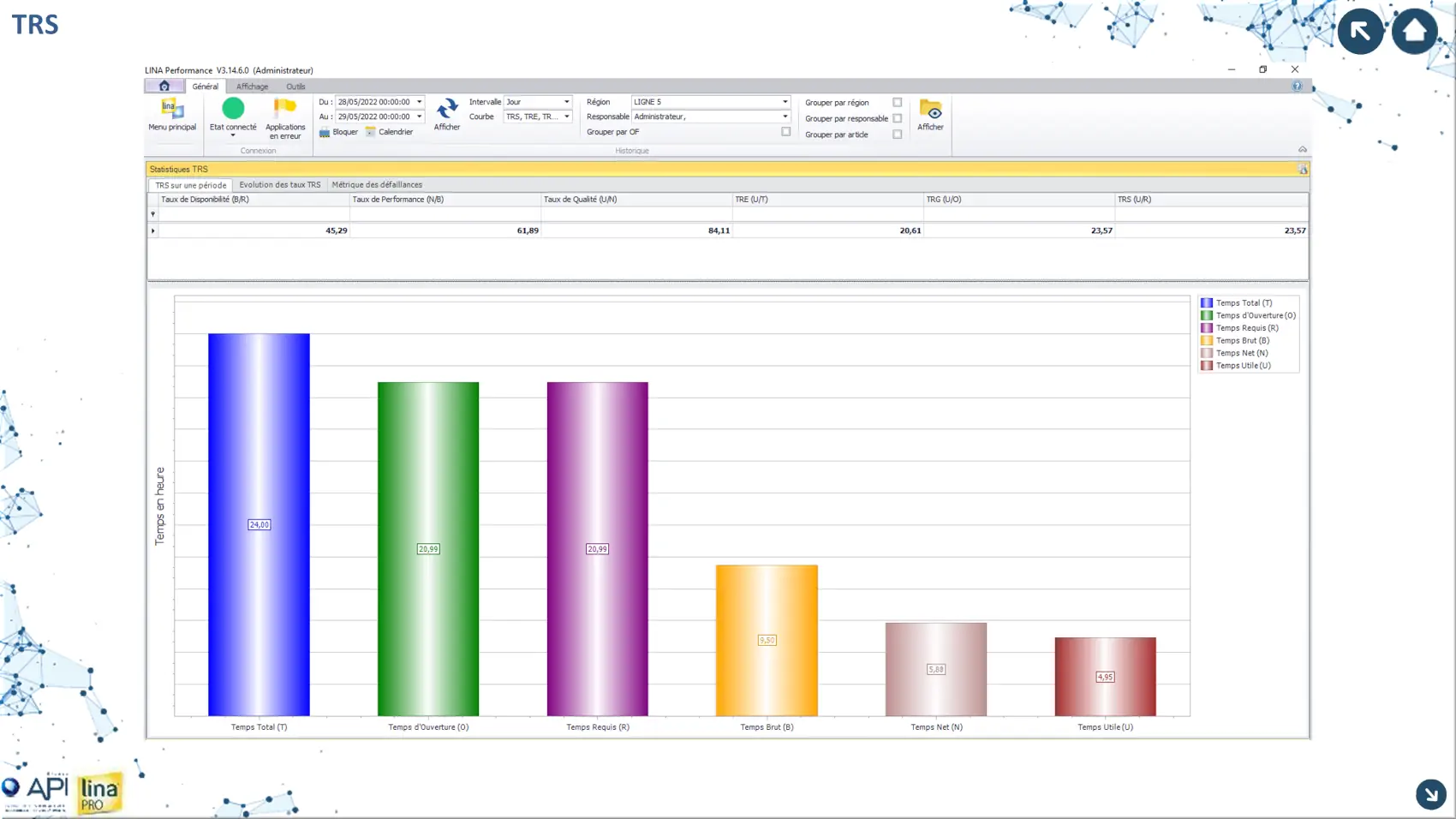Expand the Région LIGNE 5 dropdown
Viewport: 1456px width, 819px height.
785,102
